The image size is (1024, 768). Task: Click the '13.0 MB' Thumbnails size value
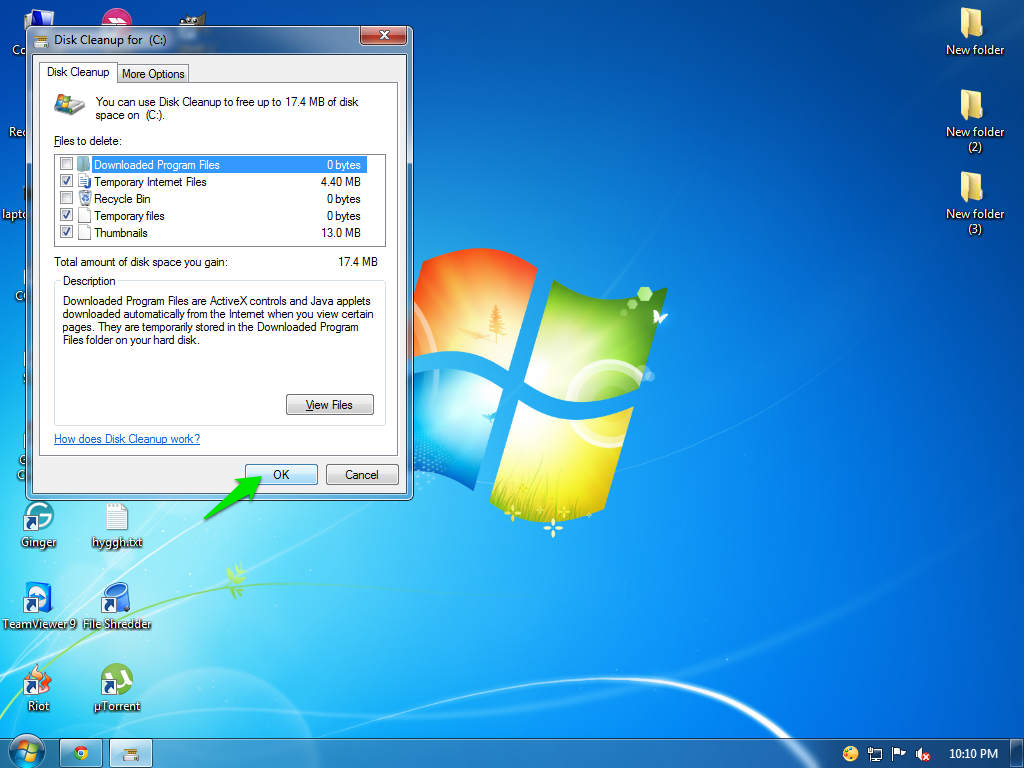(x=340, y=232)
